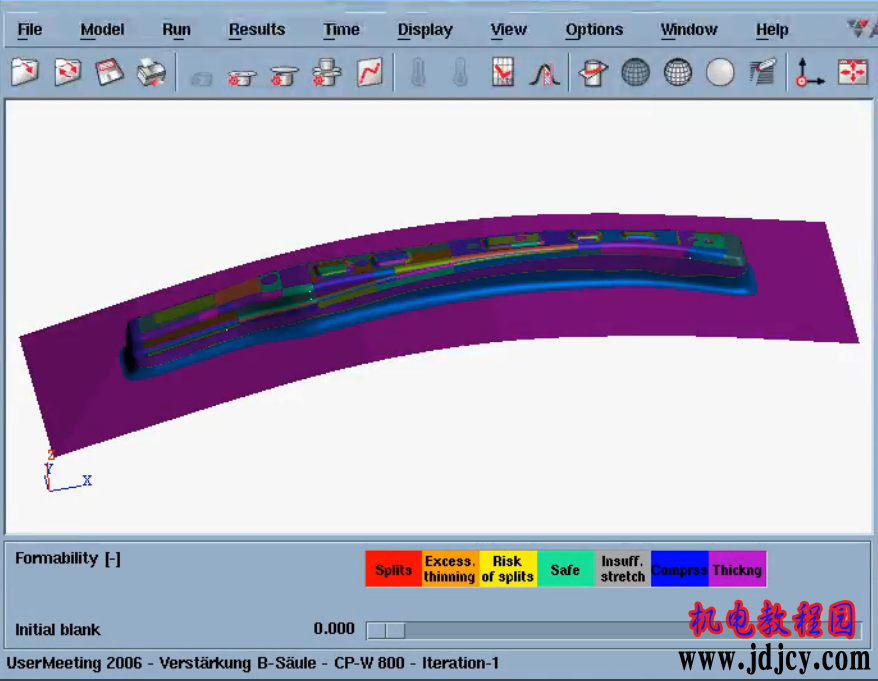Click the fit-to-window arrows icon
Screen dimensions: 878x681
pyautogui.click(x=852, y=72)
